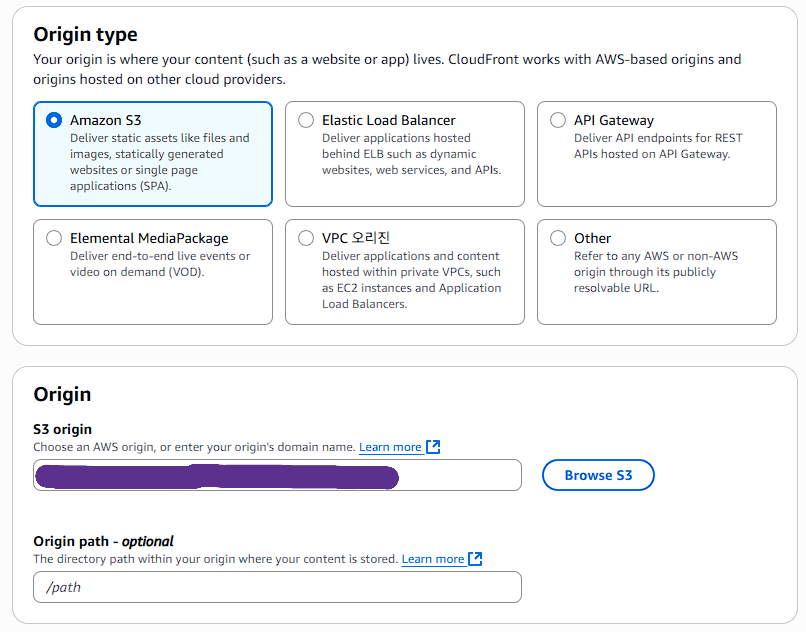Follow the Learn more link under S3 origin

coord(390,447)
